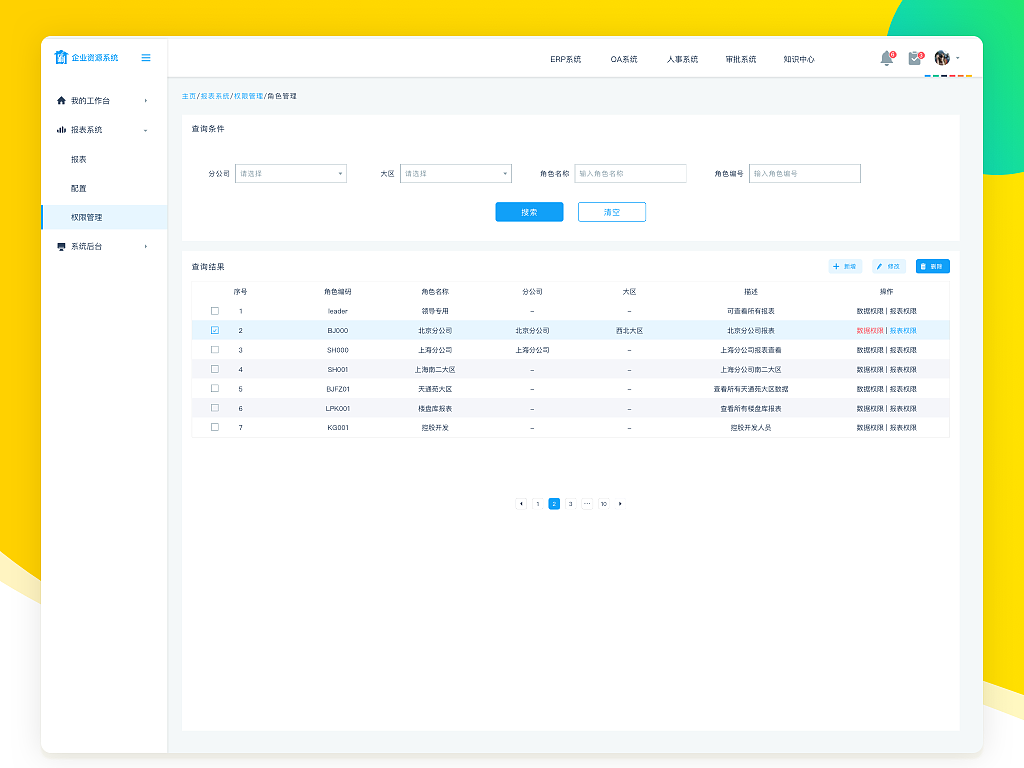Toggle the hamburger sidebar menu icon

tap(146, 57)
